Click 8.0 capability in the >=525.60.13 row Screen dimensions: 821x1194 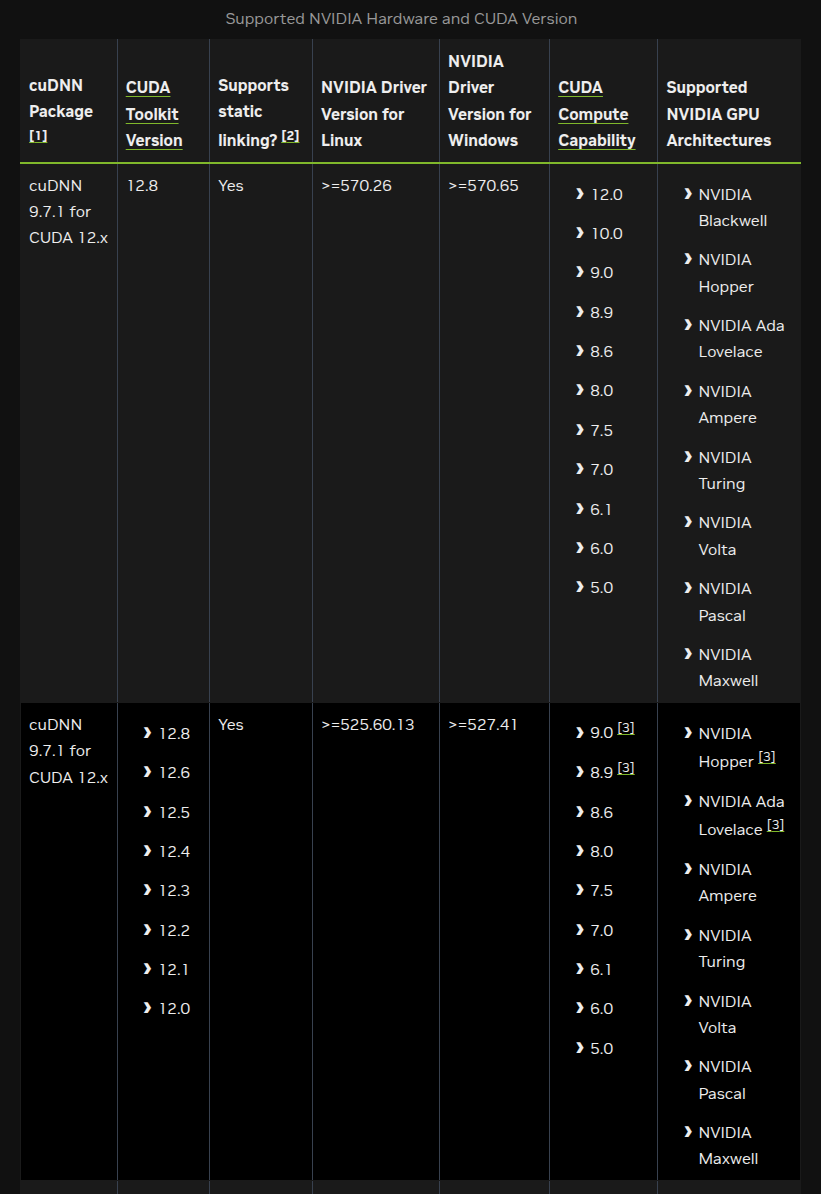click(602, 851)
